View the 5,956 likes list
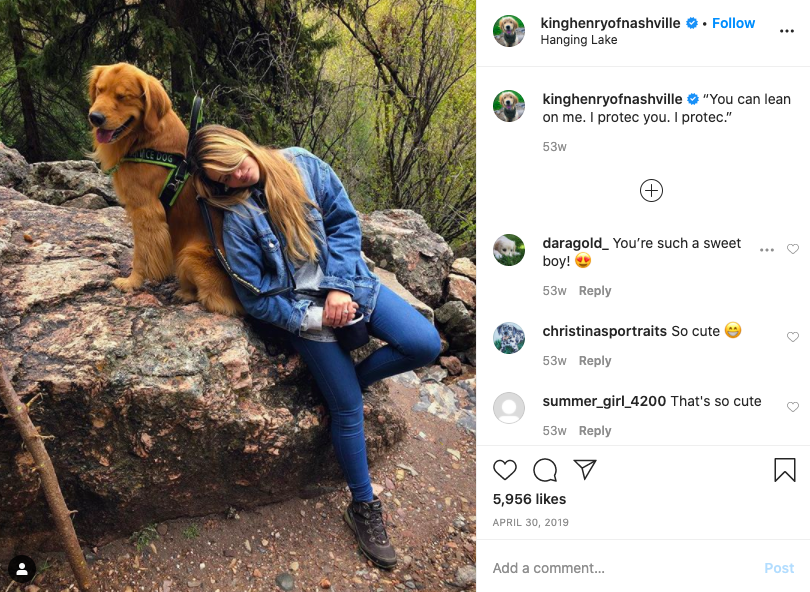The height and width of the screenshot is (592, 810). click(x=529, y=499)
